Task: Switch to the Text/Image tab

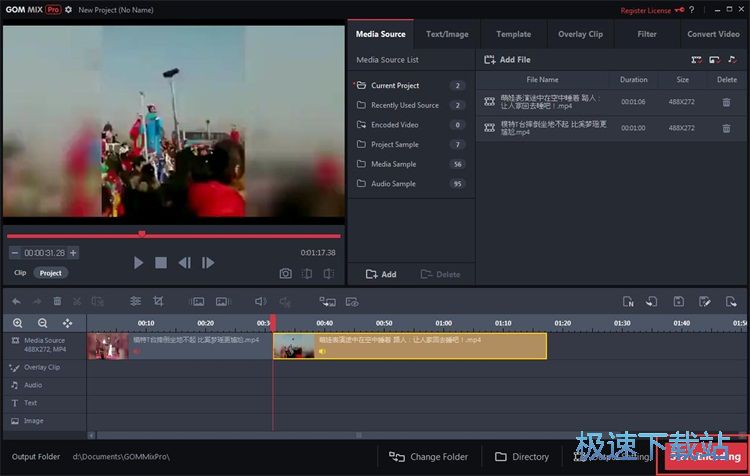Action: (447, 34)
